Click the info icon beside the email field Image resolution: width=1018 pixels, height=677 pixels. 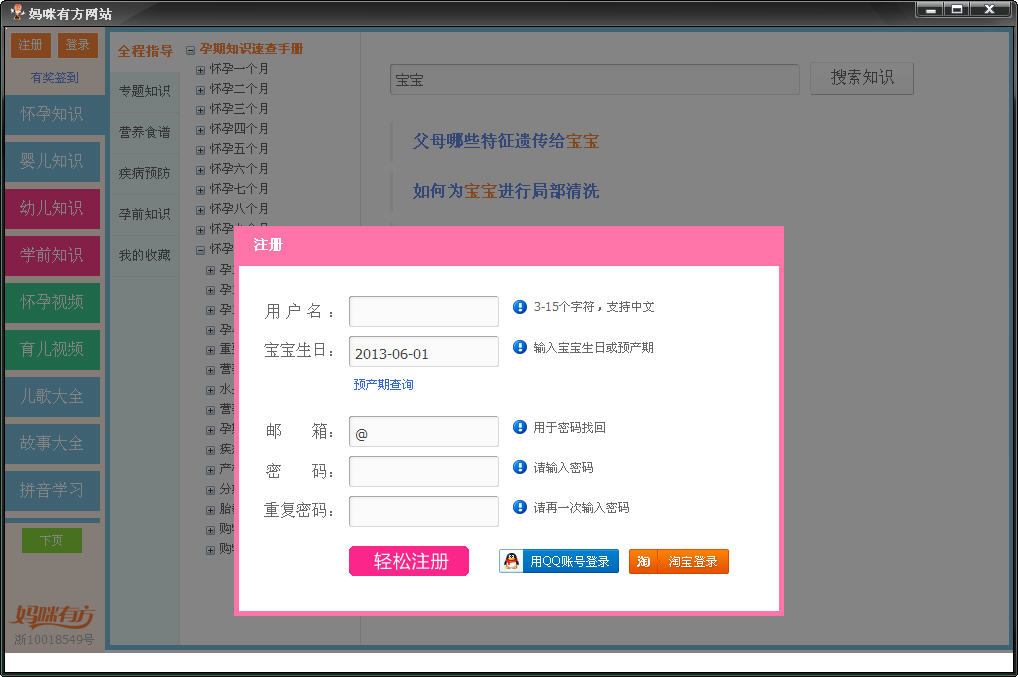(520, 427)
